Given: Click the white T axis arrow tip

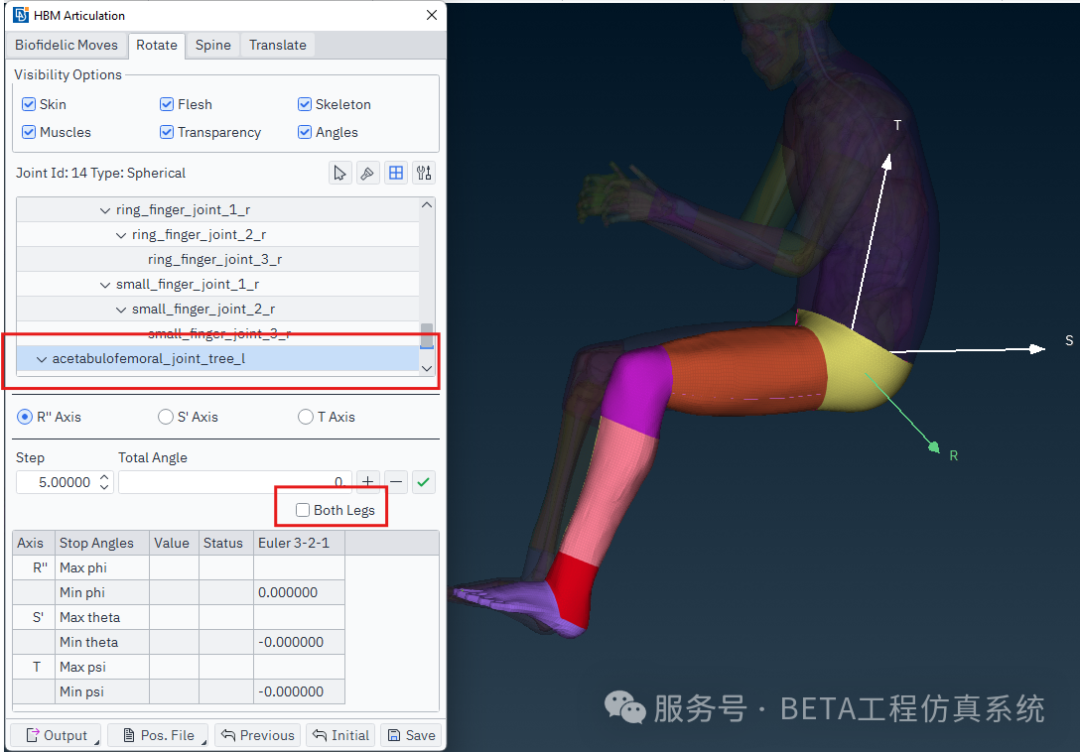Looking at the screenshot, I should [888, 160].
